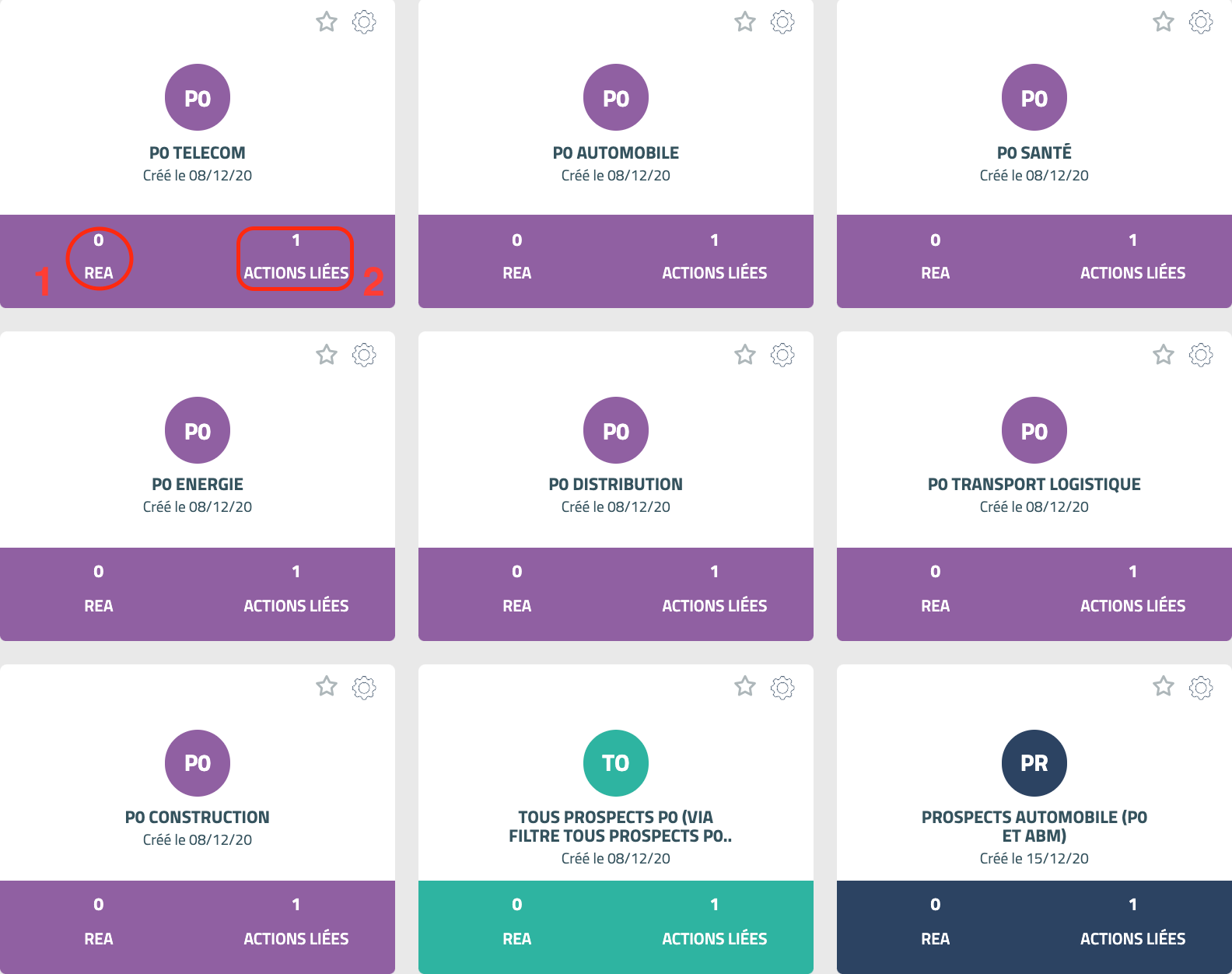This screenshot has height=974, width=1232.
Task: Open the PO CONSTRUCTION settings gear
Action: pos(364,687)
